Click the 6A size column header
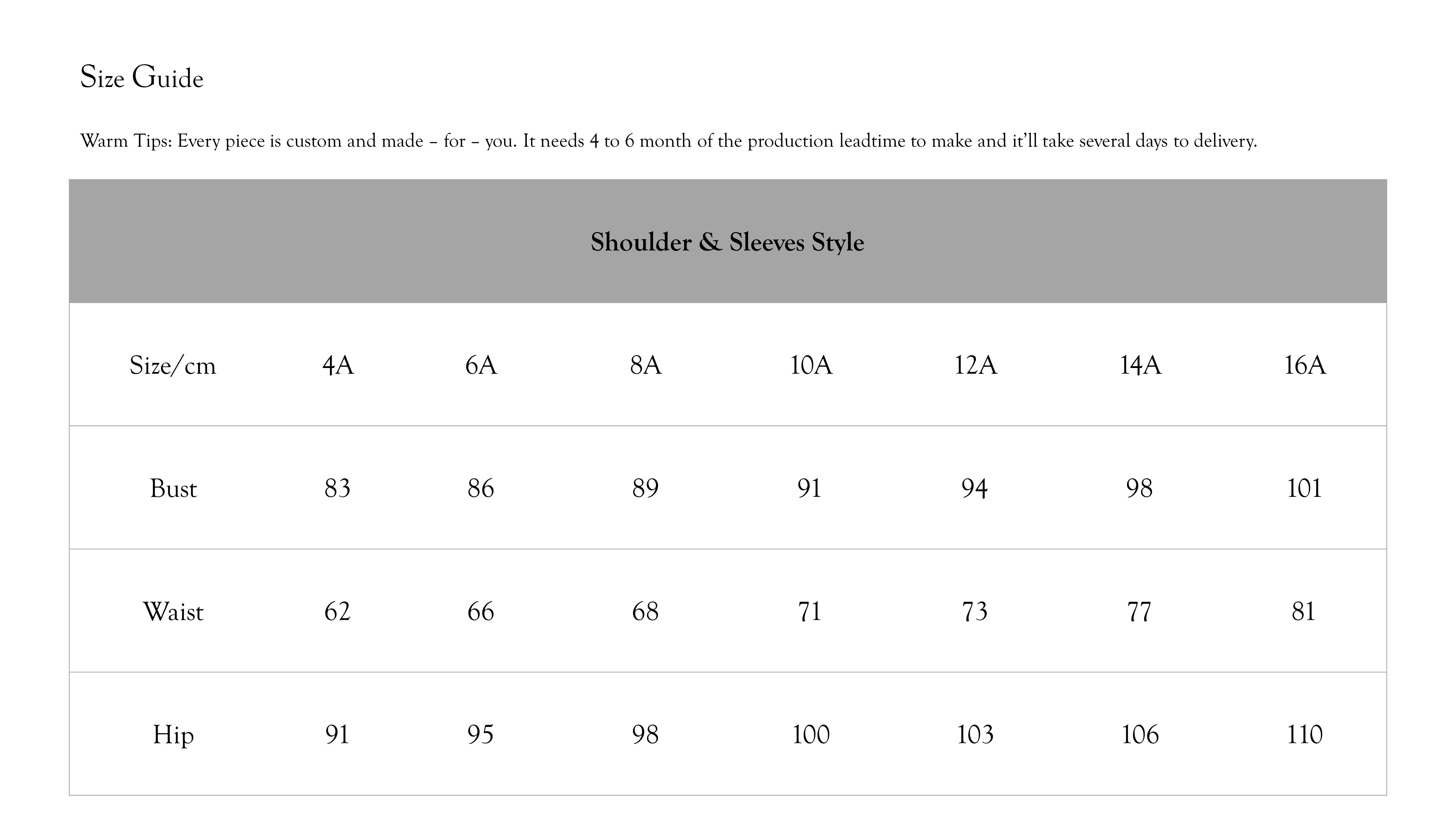The width and height of the screenshot is (1456, 819). [481, 365]
